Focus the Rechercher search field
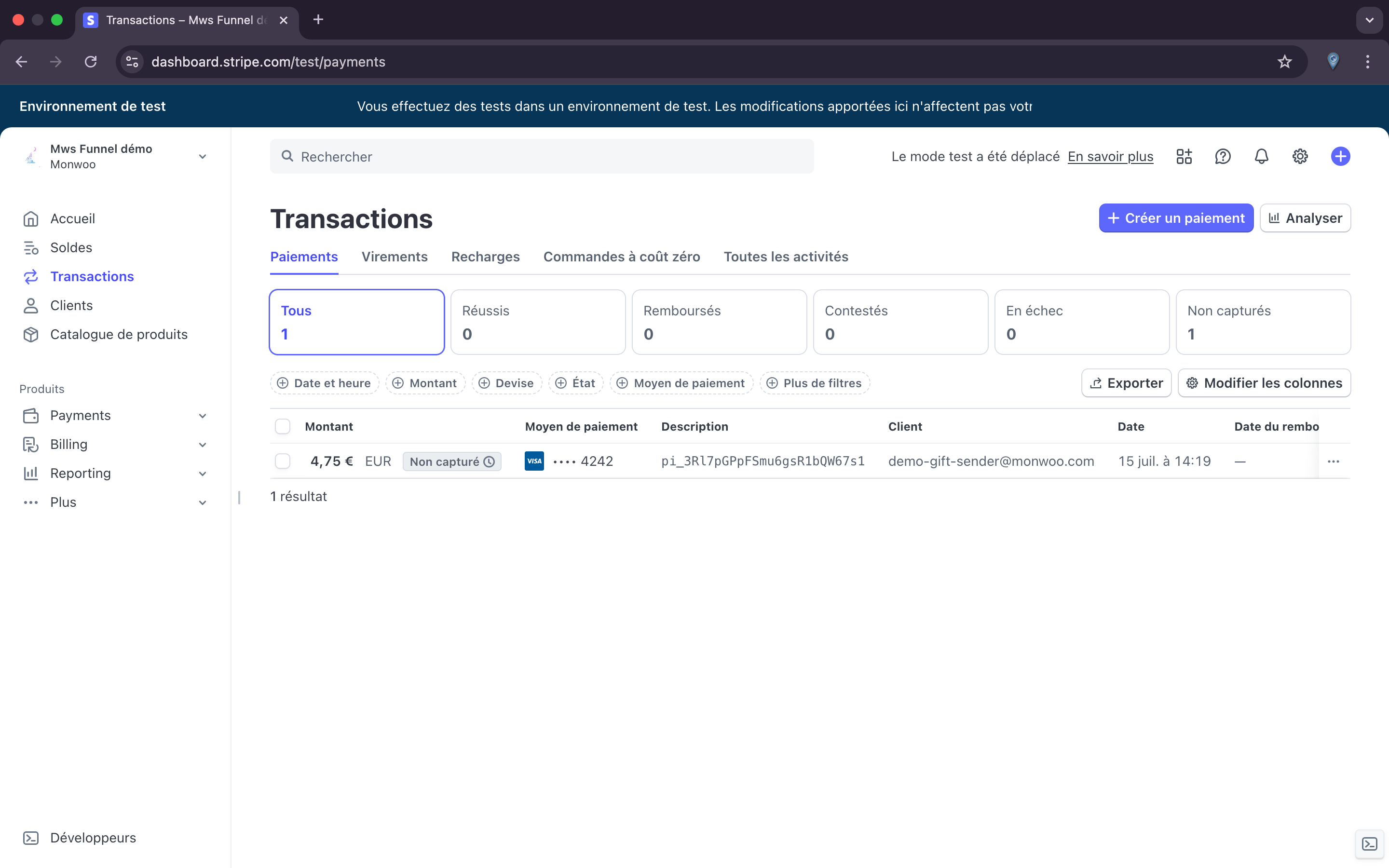Image resolution: width=1389 pixels, height=868 pixels. tap(541, 156)
